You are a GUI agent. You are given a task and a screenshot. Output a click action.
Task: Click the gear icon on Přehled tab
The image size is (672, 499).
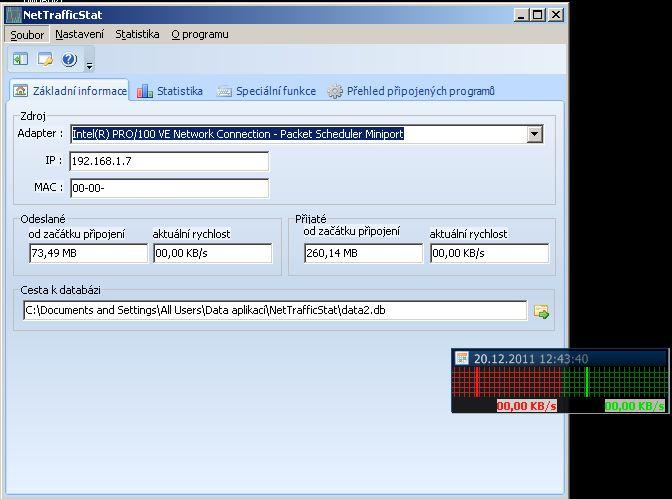coord(335,91)
